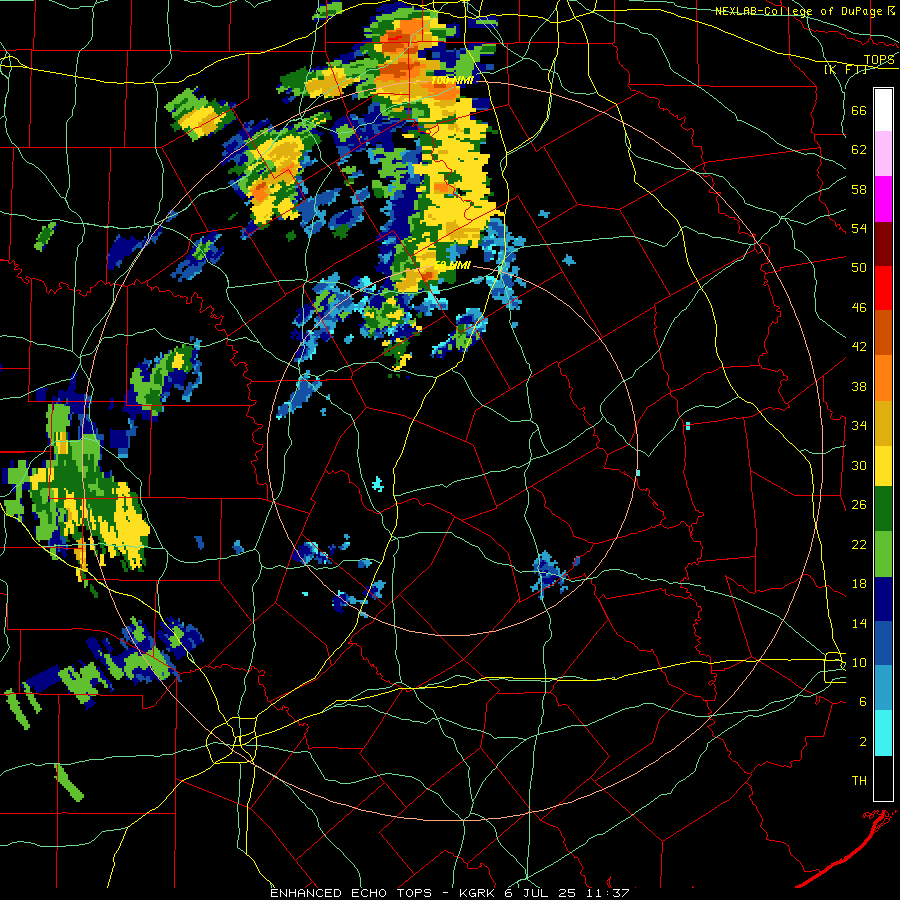
Task: Click the 18 value on the scale
Action: [x=859, y=584]
